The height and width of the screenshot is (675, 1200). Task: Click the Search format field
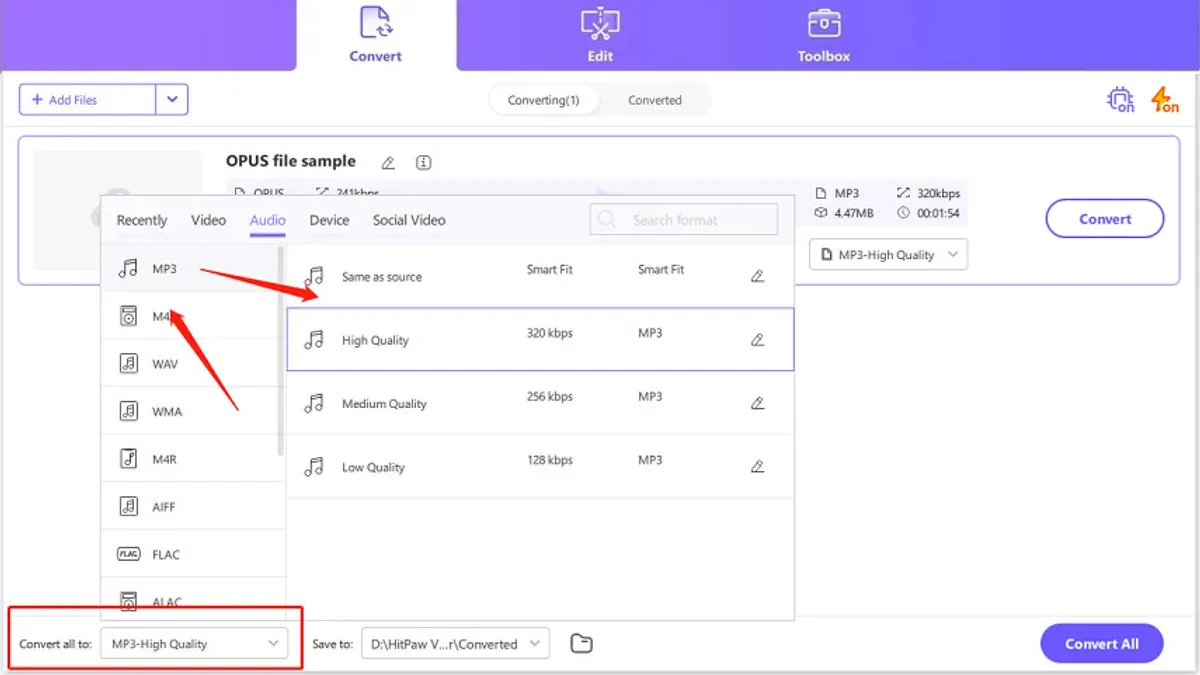tap(684, 220)
